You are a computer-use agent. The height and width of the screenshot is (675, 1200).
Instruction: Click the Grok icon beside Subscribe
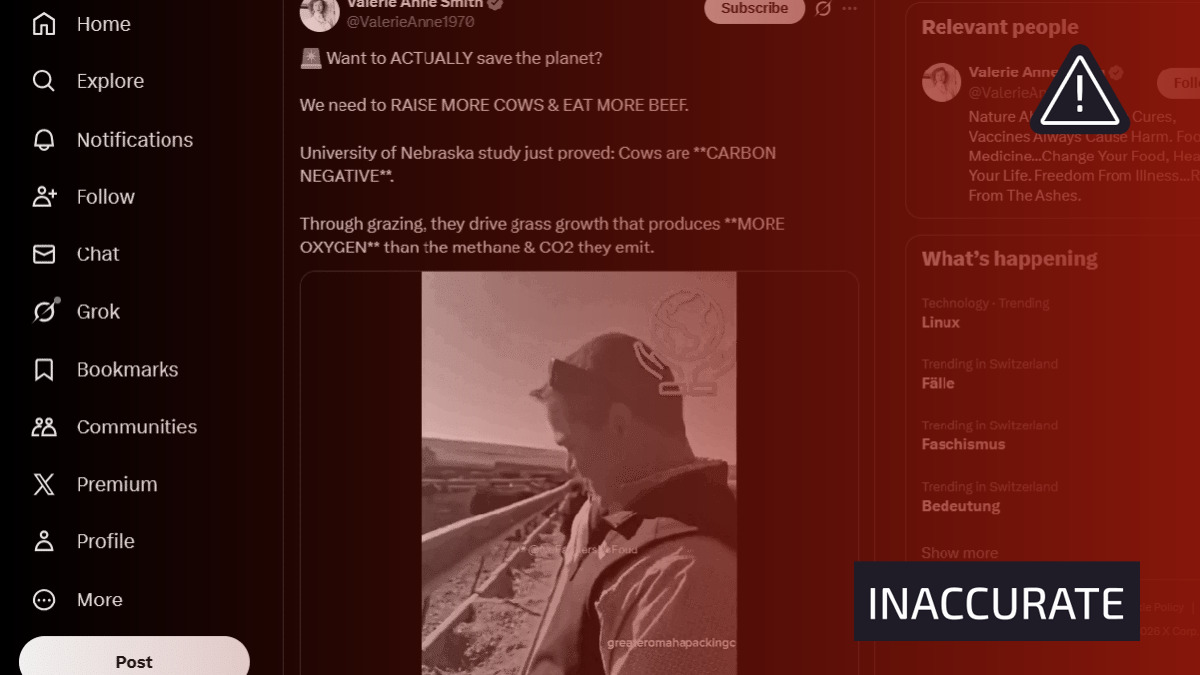coord(823,9)
